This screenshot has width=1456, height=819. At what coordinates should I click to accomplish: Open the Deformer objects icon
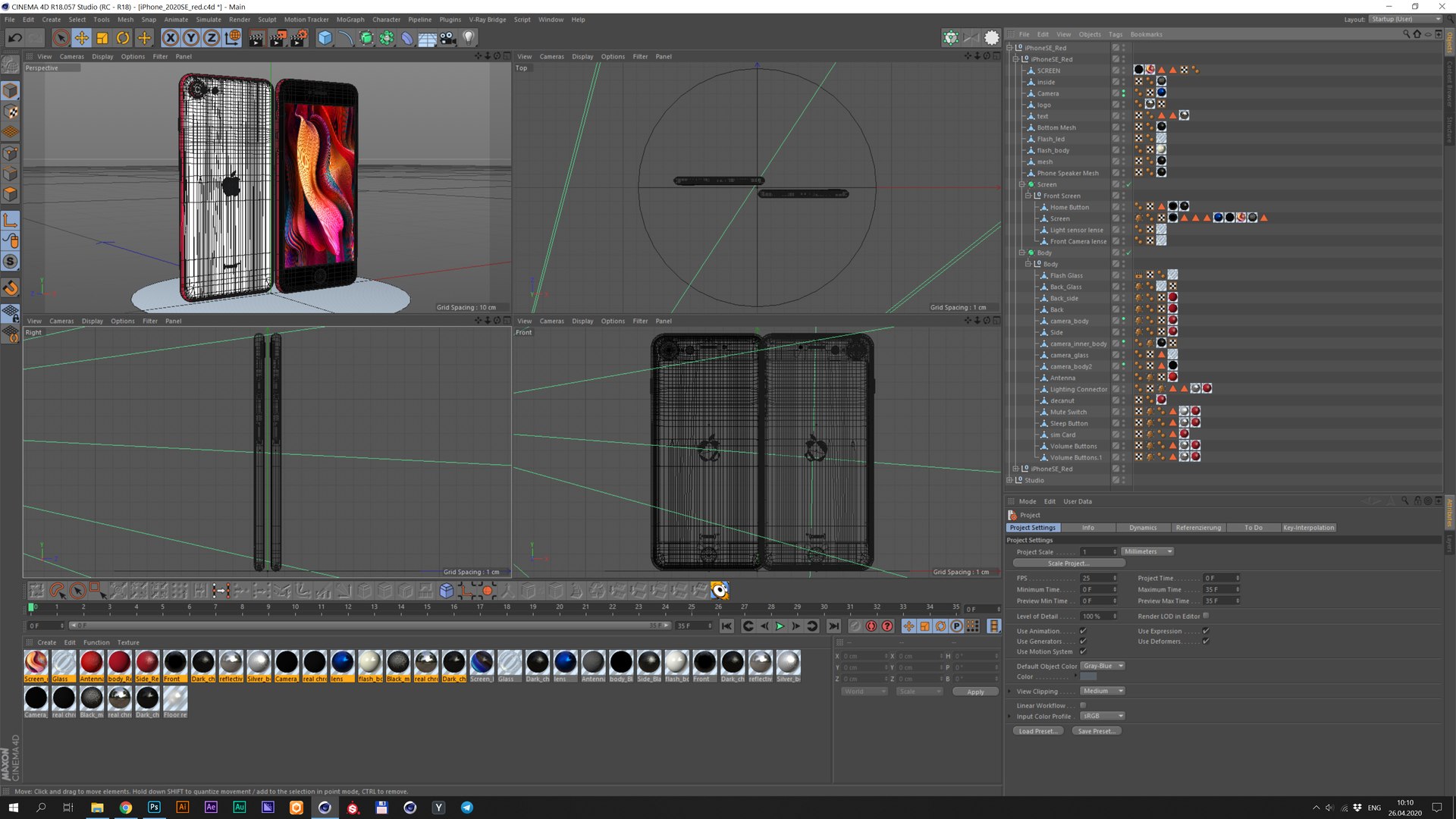click(x=407, y=37)
